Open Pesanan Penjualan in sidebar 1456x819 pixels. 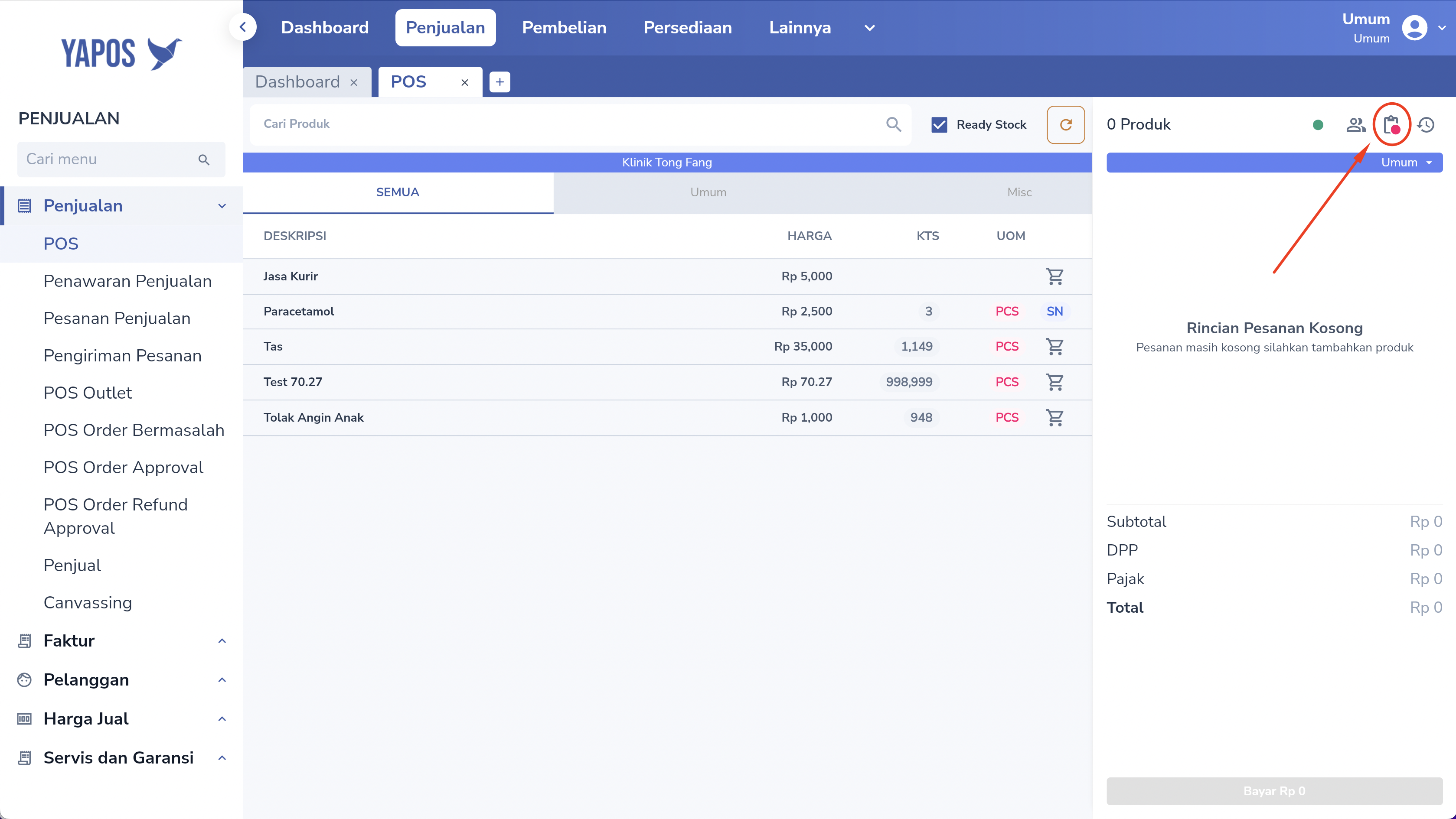tap(117, 318)
